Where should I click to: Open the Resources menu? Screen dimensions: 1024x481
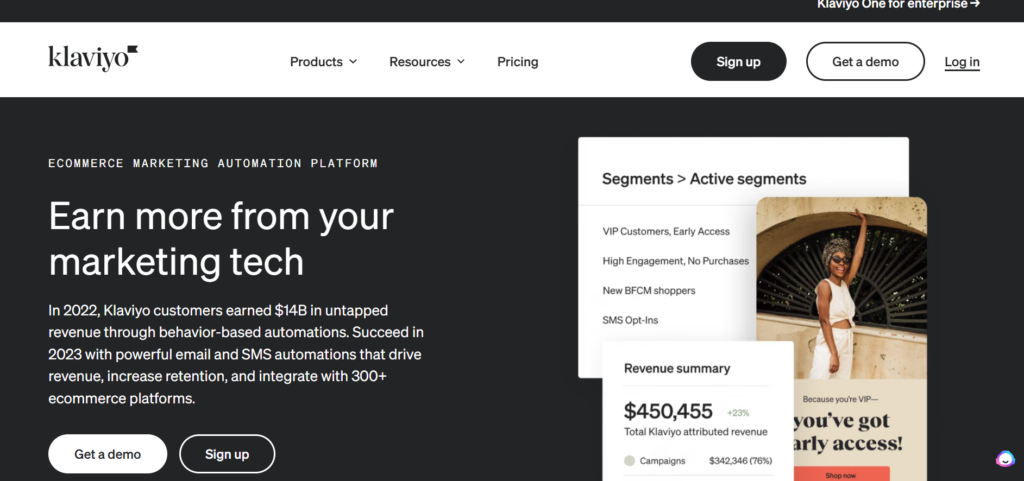coord(420,62)
